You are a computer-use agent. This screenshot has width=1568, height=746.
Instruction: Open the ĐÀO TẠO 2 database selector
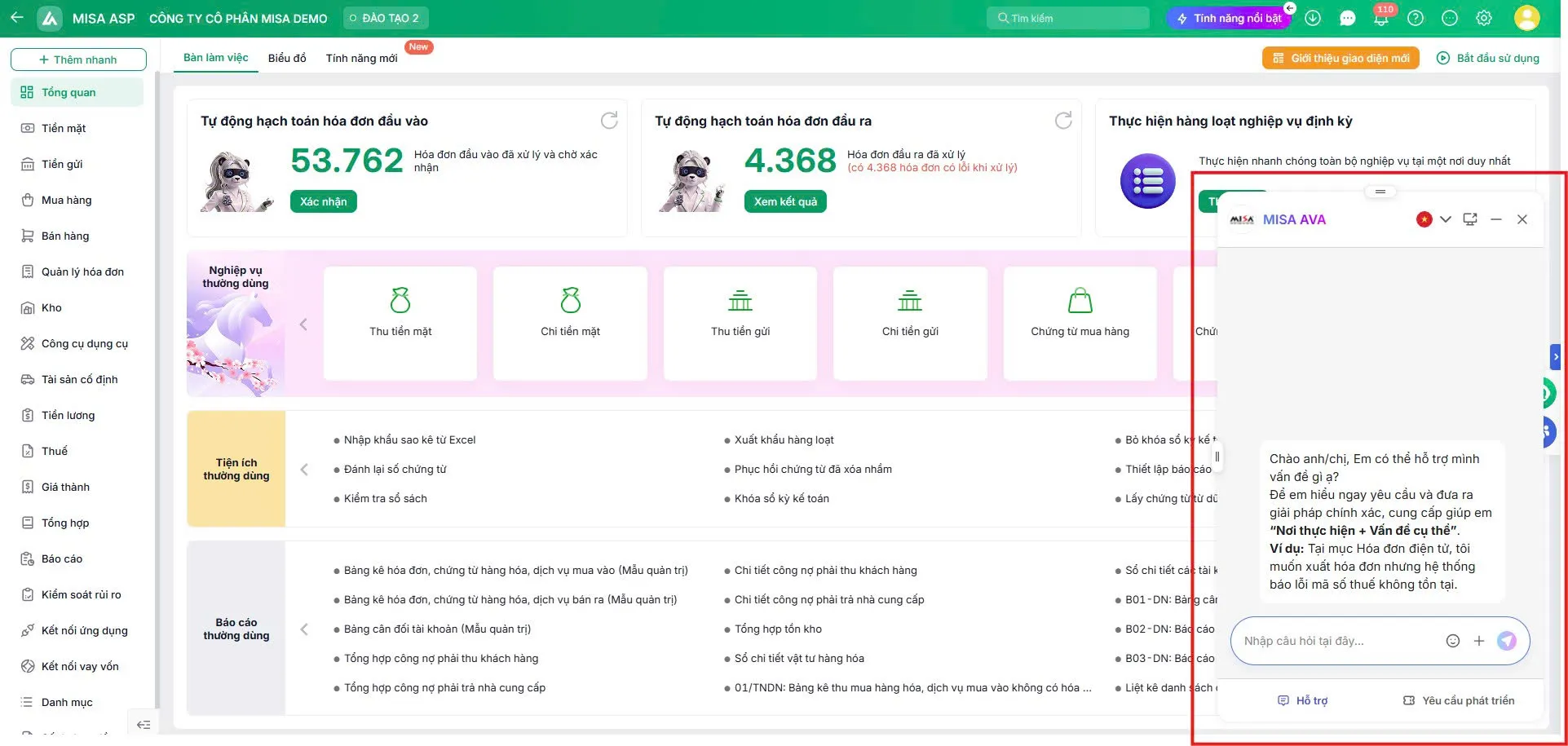pyautogui.click(x=386, y=18)
